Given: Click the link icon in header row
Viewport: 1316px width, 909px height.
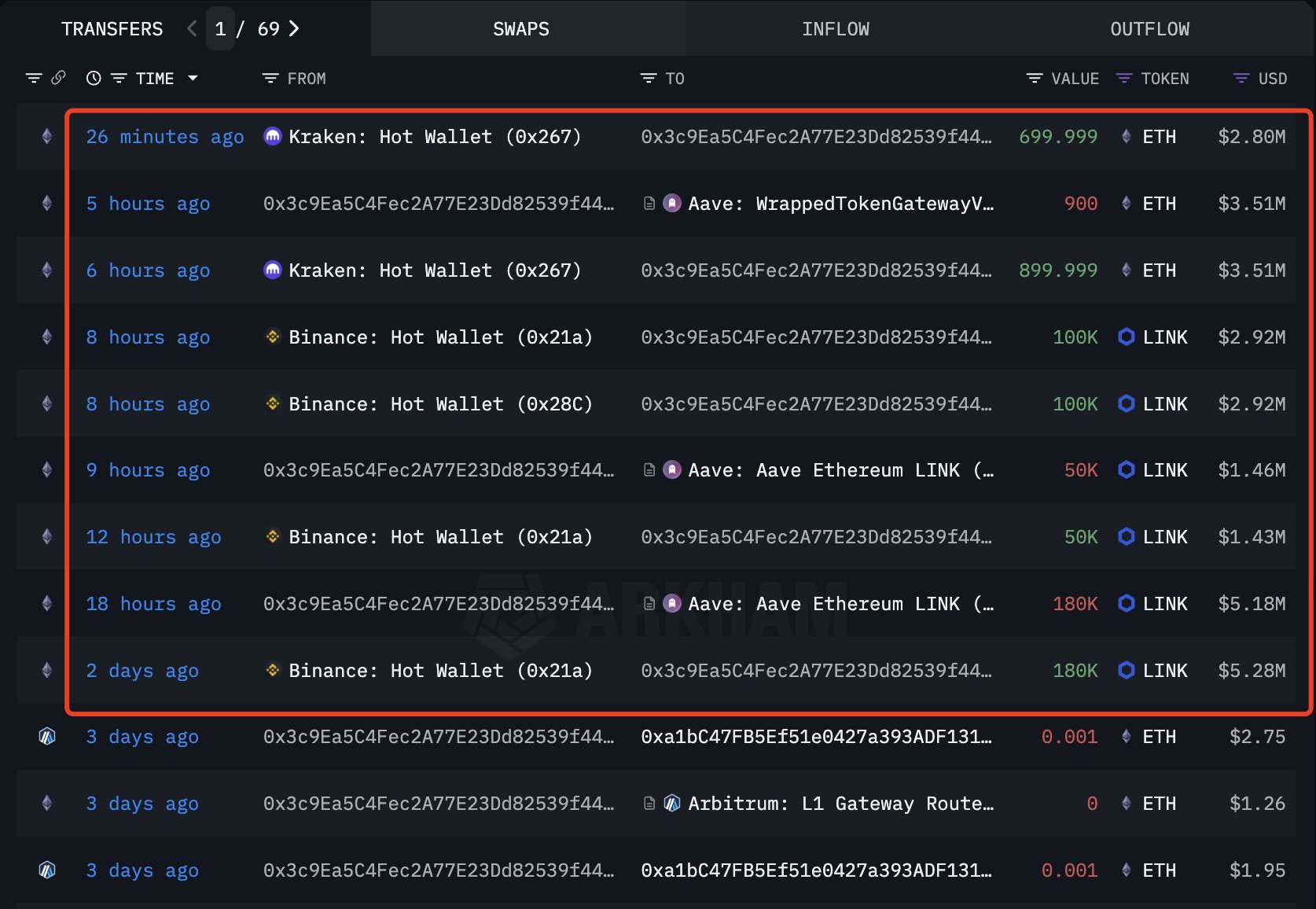Looking at the screenshot, I should [x=58, y=78].
